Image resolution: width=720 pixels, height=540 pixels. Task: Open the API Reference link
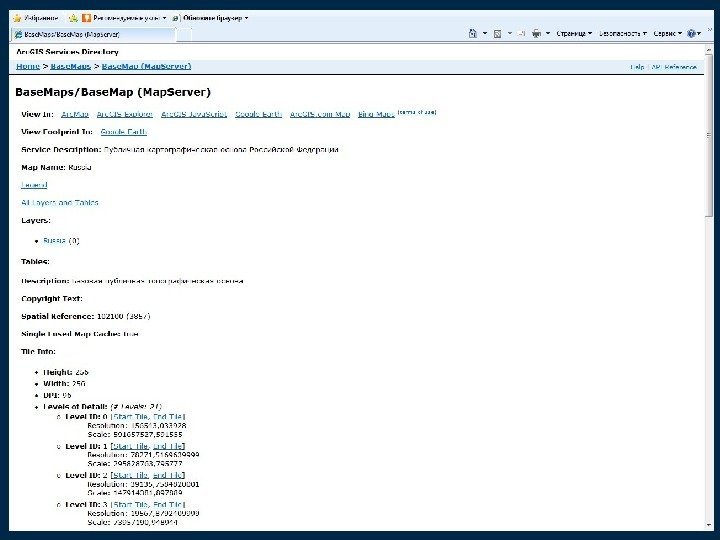[674, 67]
